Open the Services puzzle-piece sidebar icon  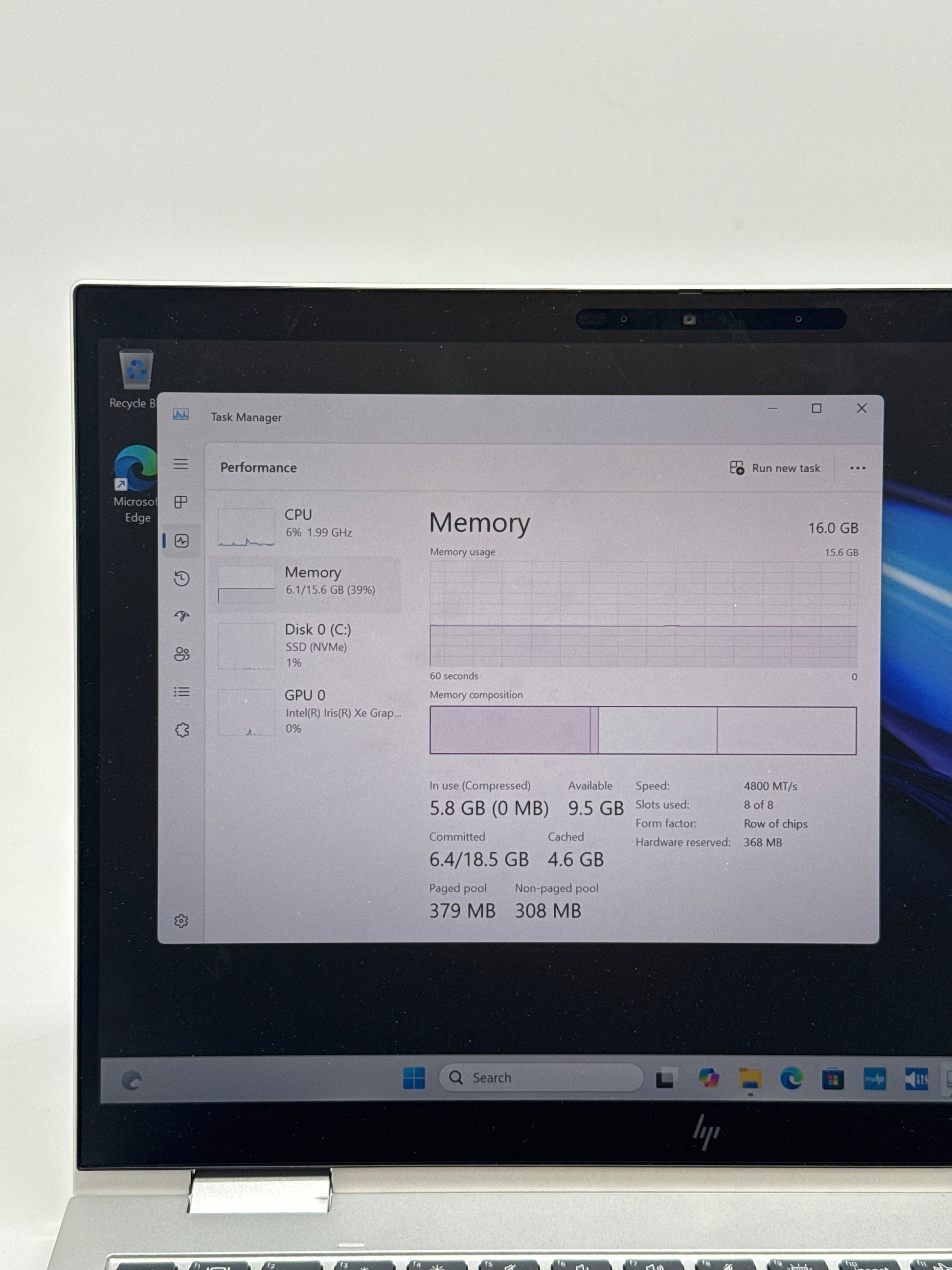click(182, 730)
